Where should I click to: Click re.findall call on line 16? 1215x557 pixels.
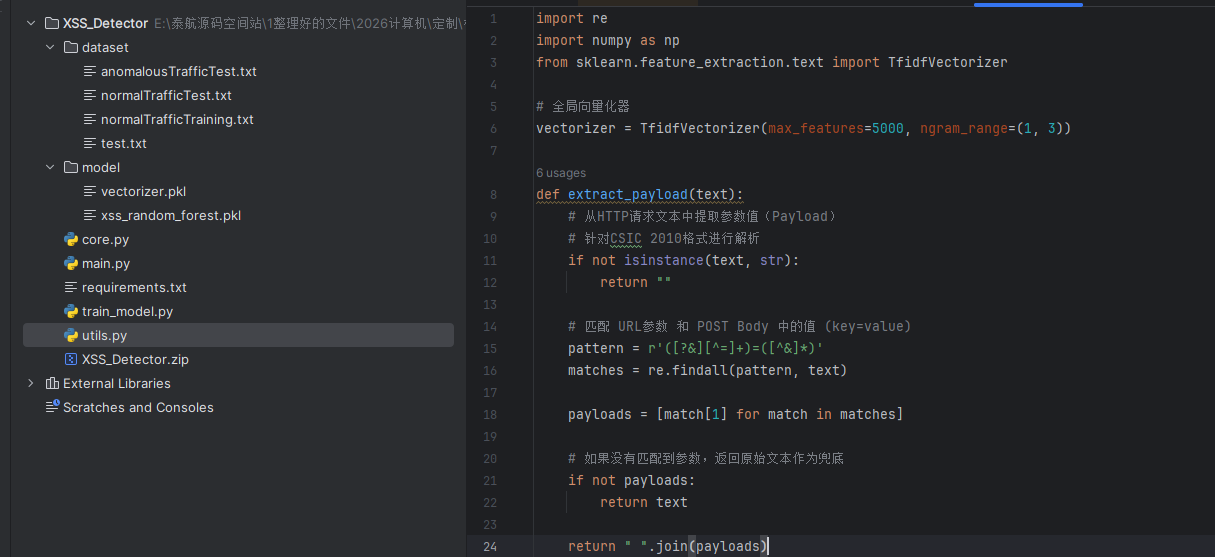(x=747, y=370)
